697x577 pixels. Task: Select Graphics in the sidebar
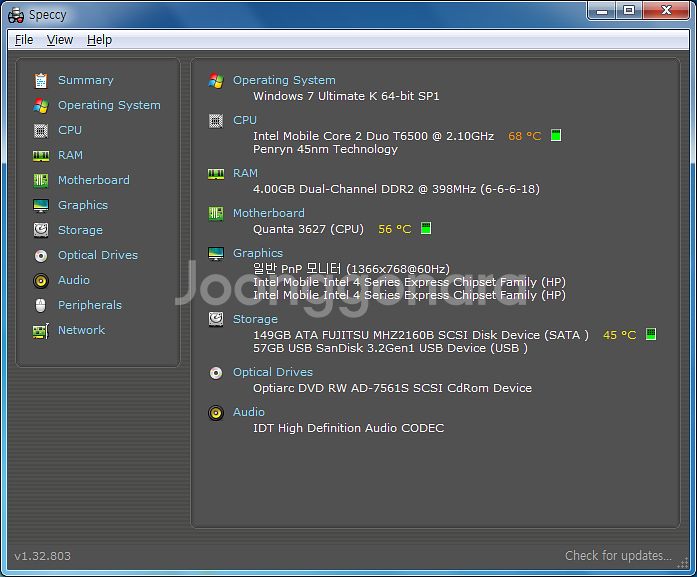(83, 205)
